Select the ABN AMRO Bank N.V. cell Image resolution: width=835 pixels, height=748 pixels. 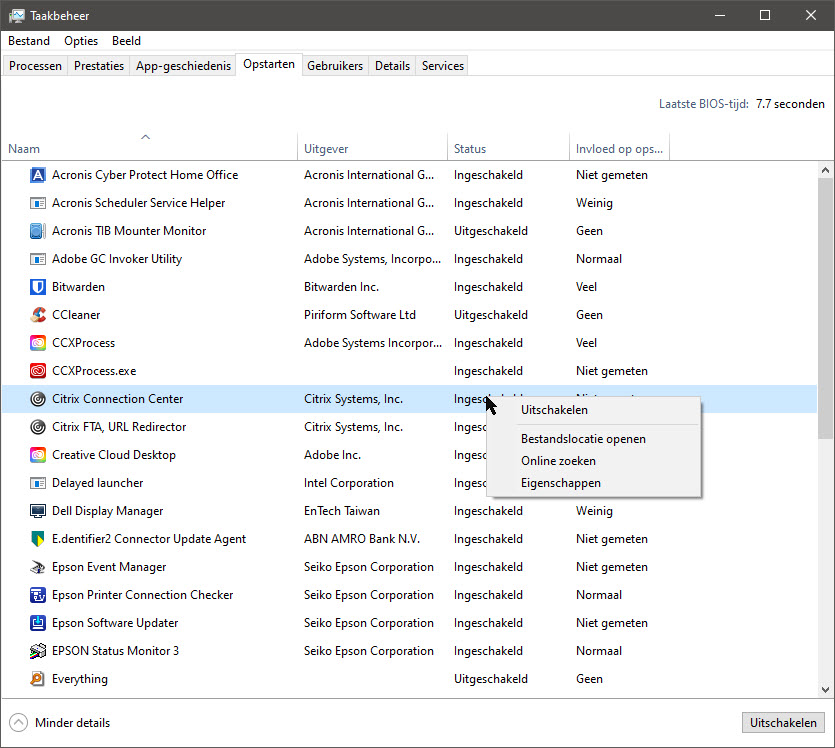click(x=362, y=539)
